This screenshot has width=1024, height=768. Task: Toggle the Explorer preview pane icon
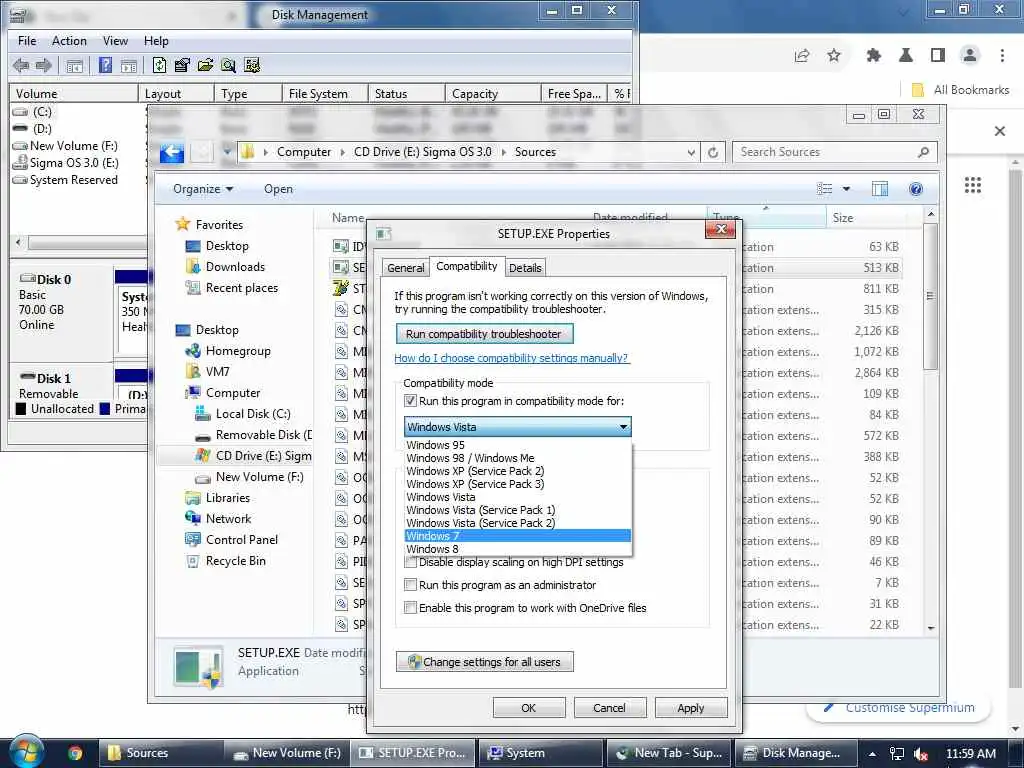880,189
